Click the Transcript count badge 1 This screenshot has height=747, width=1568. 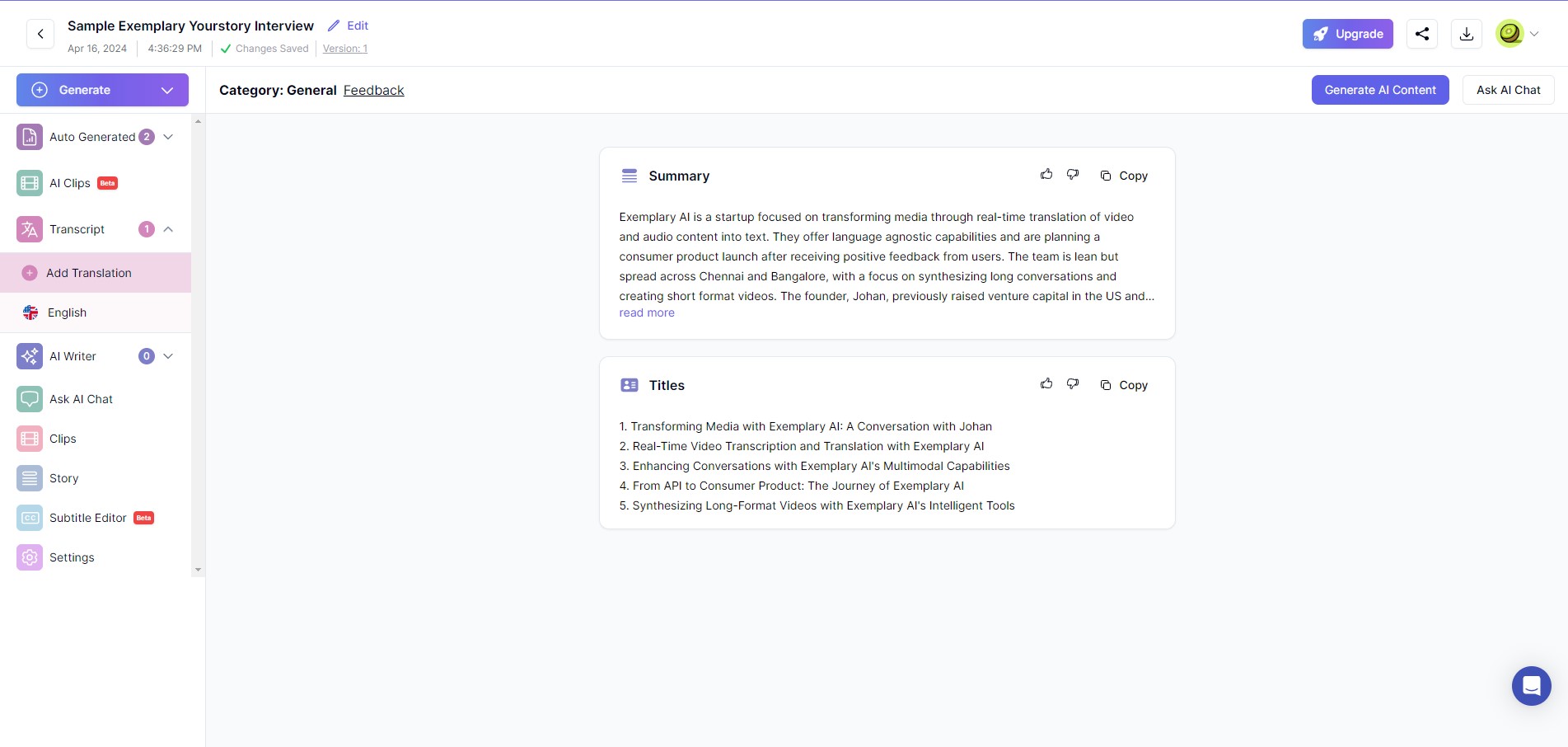(147, 229)
